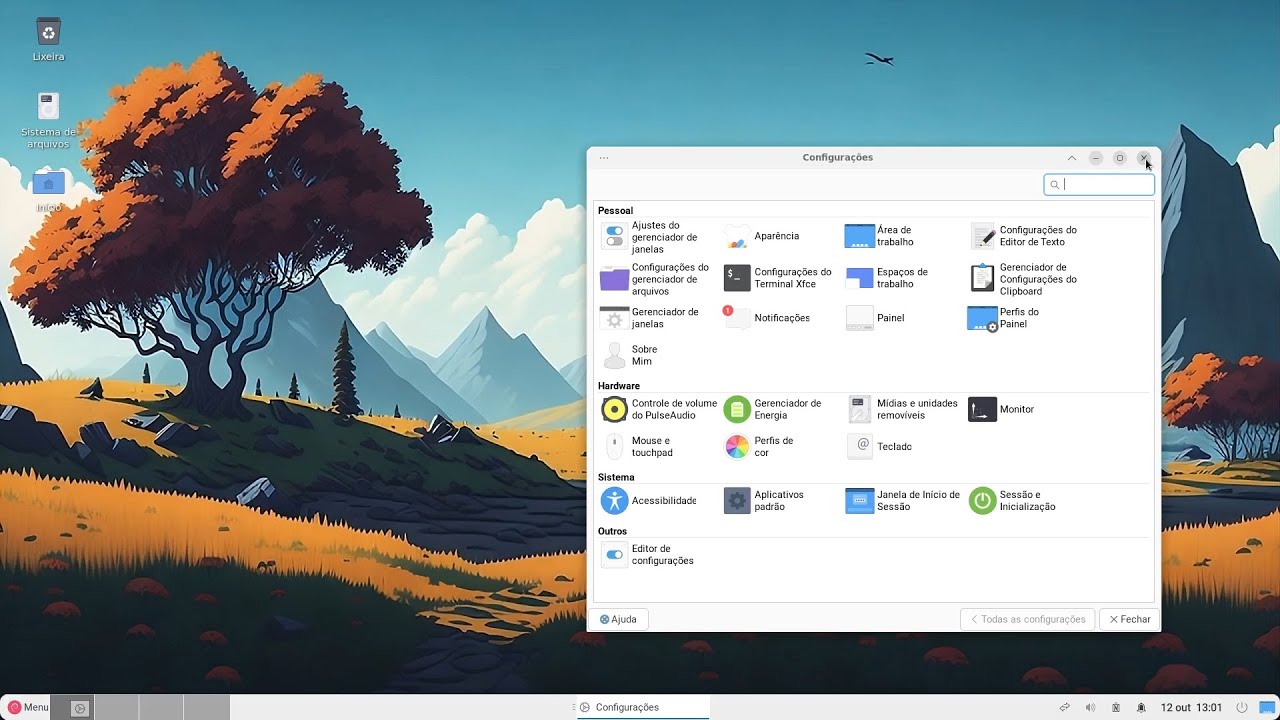Open Ajustes do gerenciador de janelas

click(658, 237)
